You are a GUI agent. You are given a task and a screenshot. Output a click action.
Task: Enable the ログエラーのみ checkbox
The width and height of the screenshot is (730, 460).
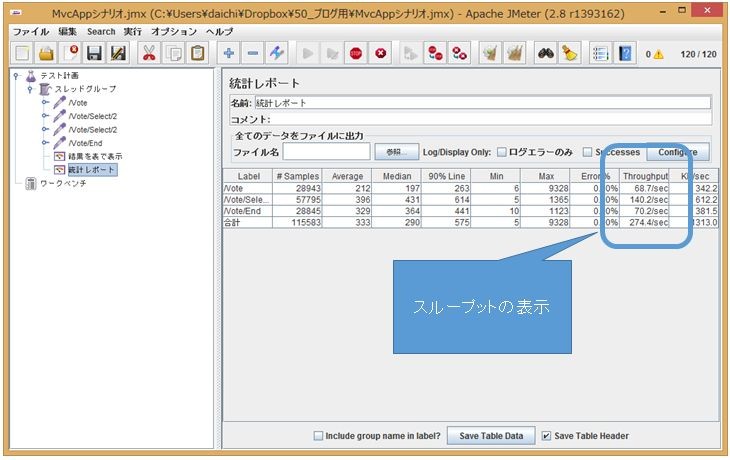click(x=501, y=152)
